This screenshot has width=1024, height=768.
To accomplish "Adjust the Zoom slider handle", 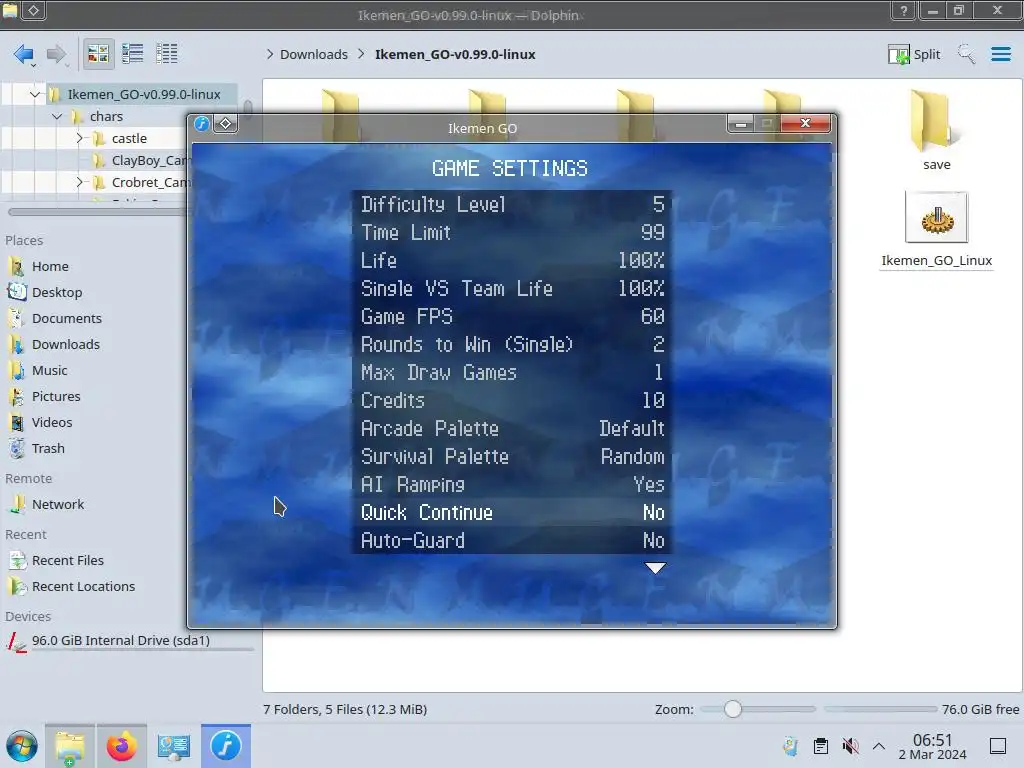I will (733, 709).
